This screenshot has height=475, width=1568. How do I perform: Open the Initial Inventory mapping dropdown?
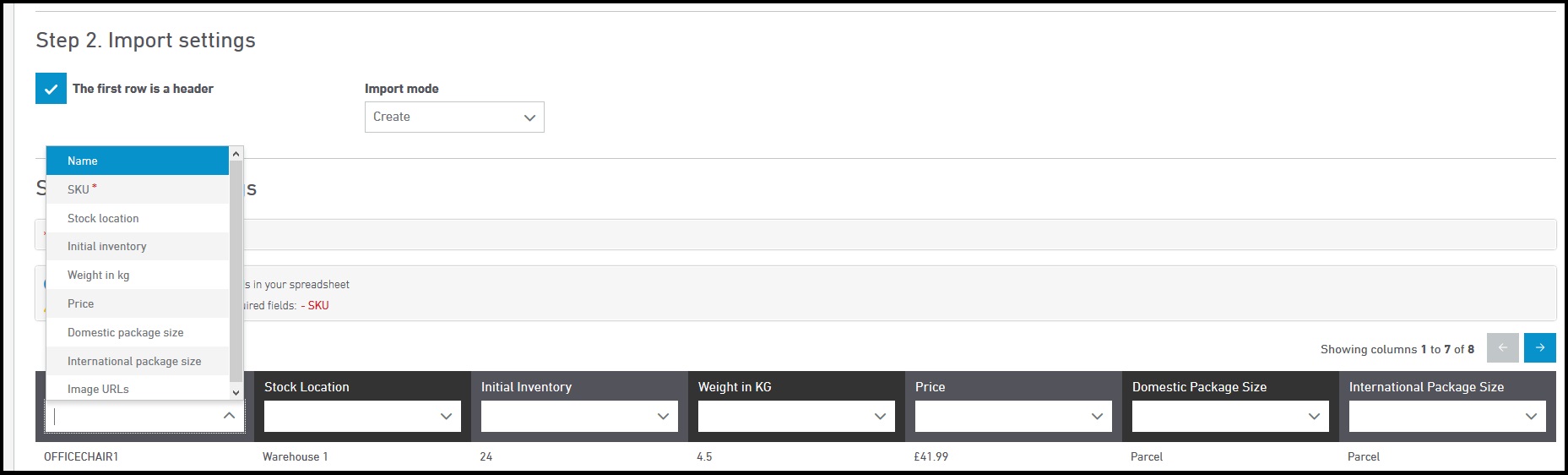(579, 416)
